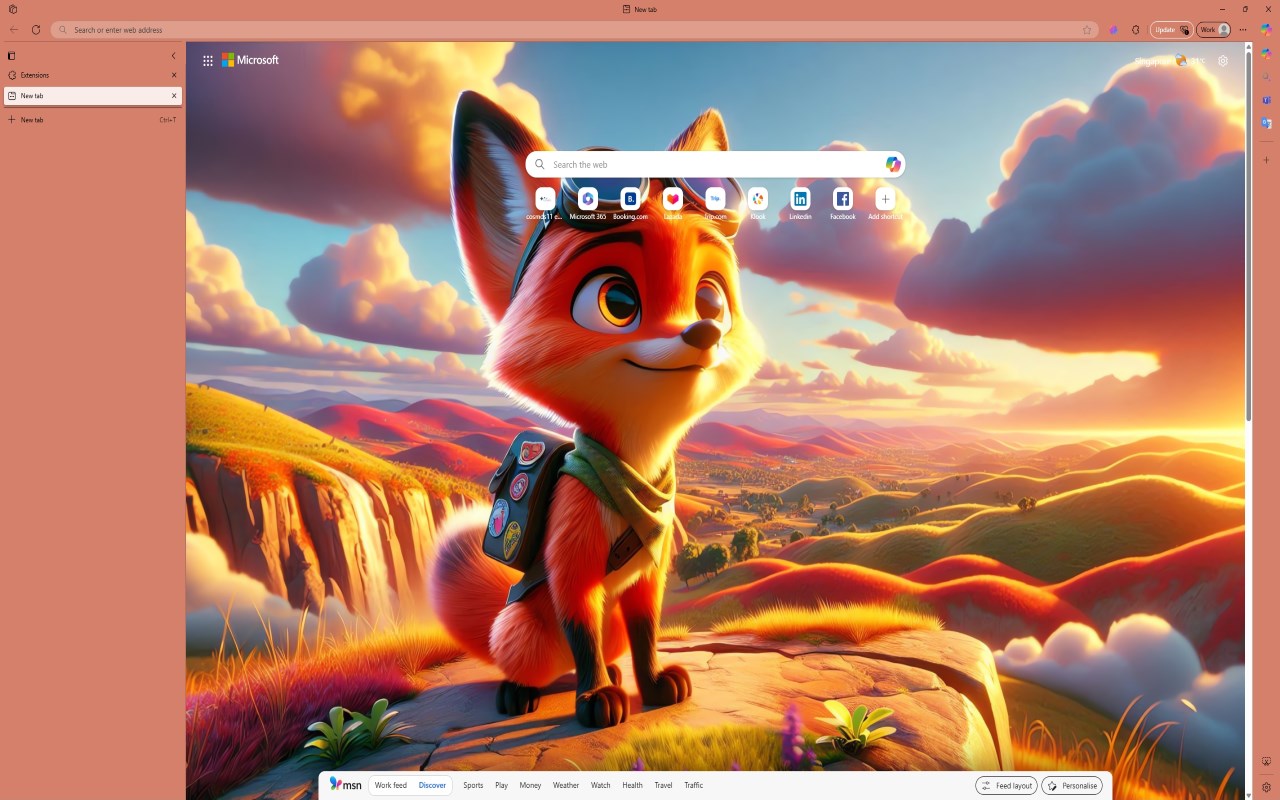
Task: Open Settings and more menu
Action: tap(1243, 30)
